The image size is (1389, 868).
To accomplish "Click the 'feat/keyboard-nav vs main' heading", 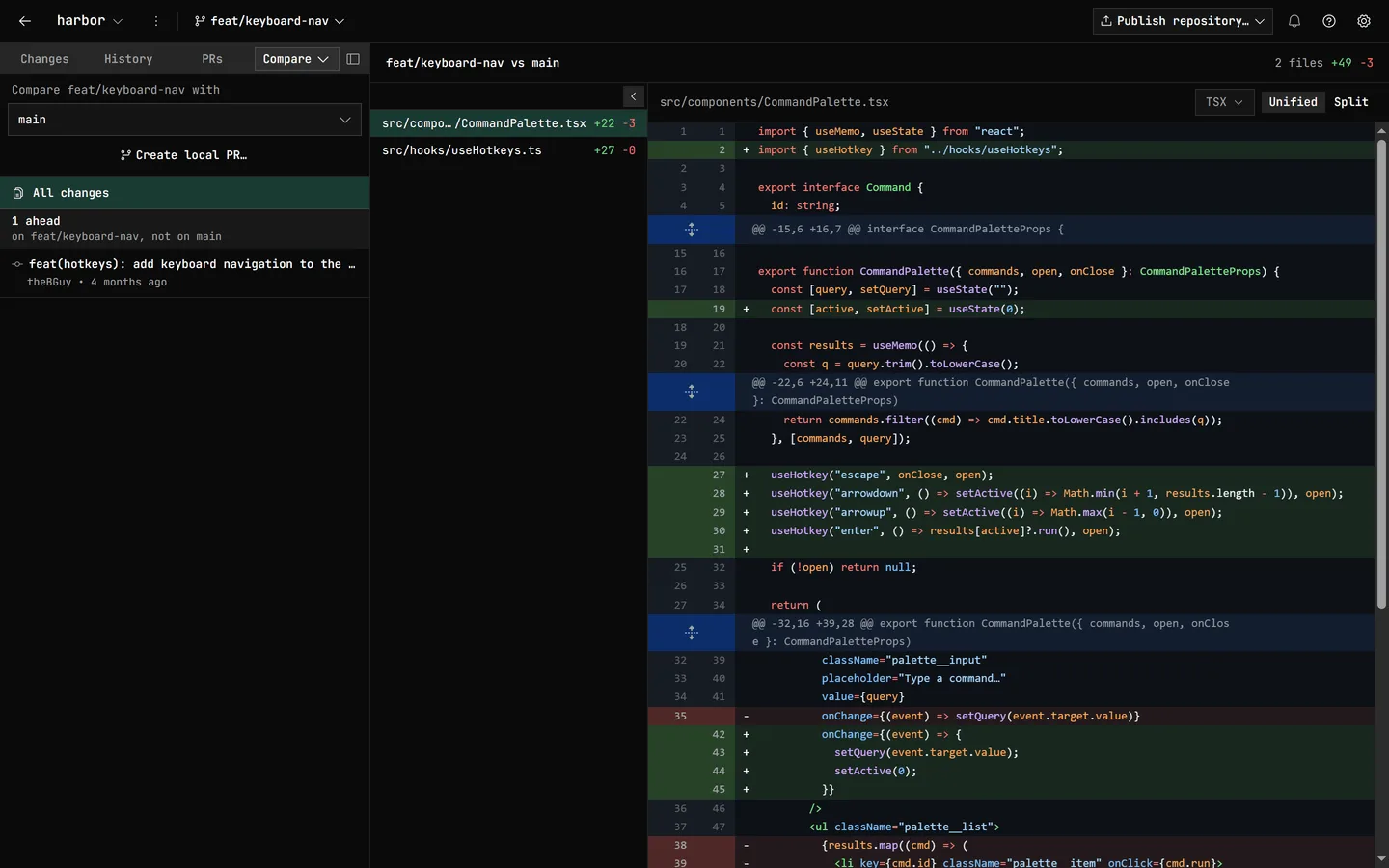I will [473, 63].
